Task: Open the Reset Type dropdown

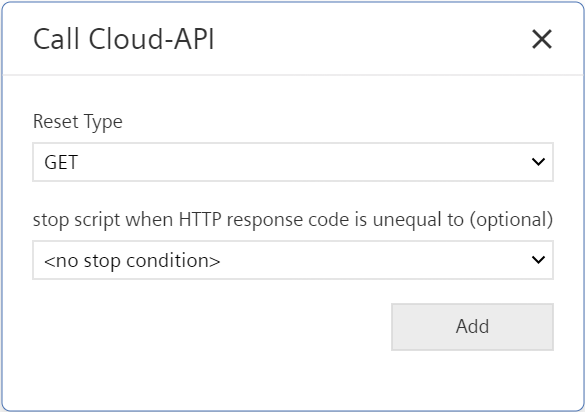Action: (293, 162)
